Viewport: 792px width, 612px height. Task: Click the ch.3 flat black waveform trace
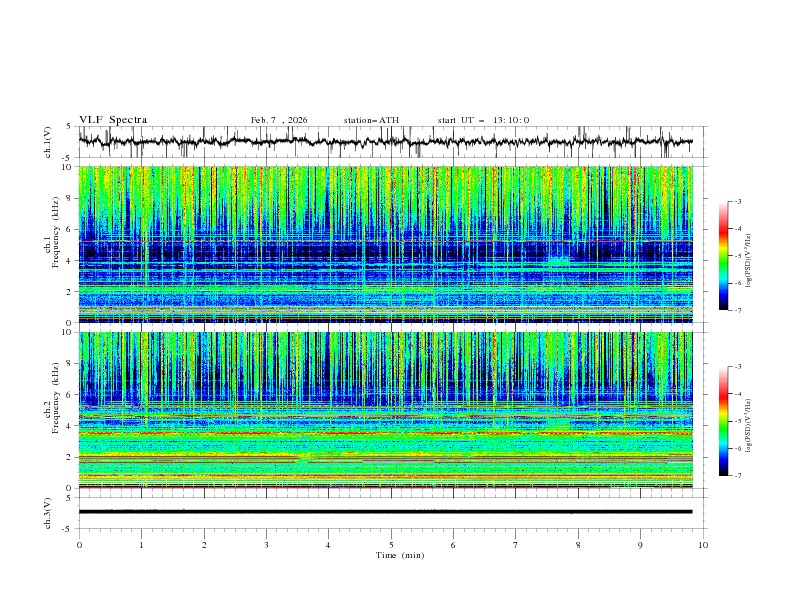coord(390,511)
